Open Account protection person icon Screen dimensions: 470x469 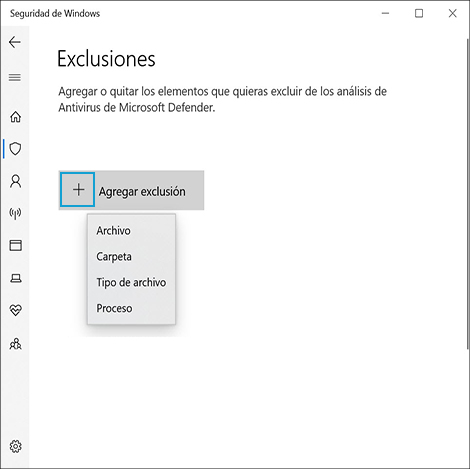(15, 181)
